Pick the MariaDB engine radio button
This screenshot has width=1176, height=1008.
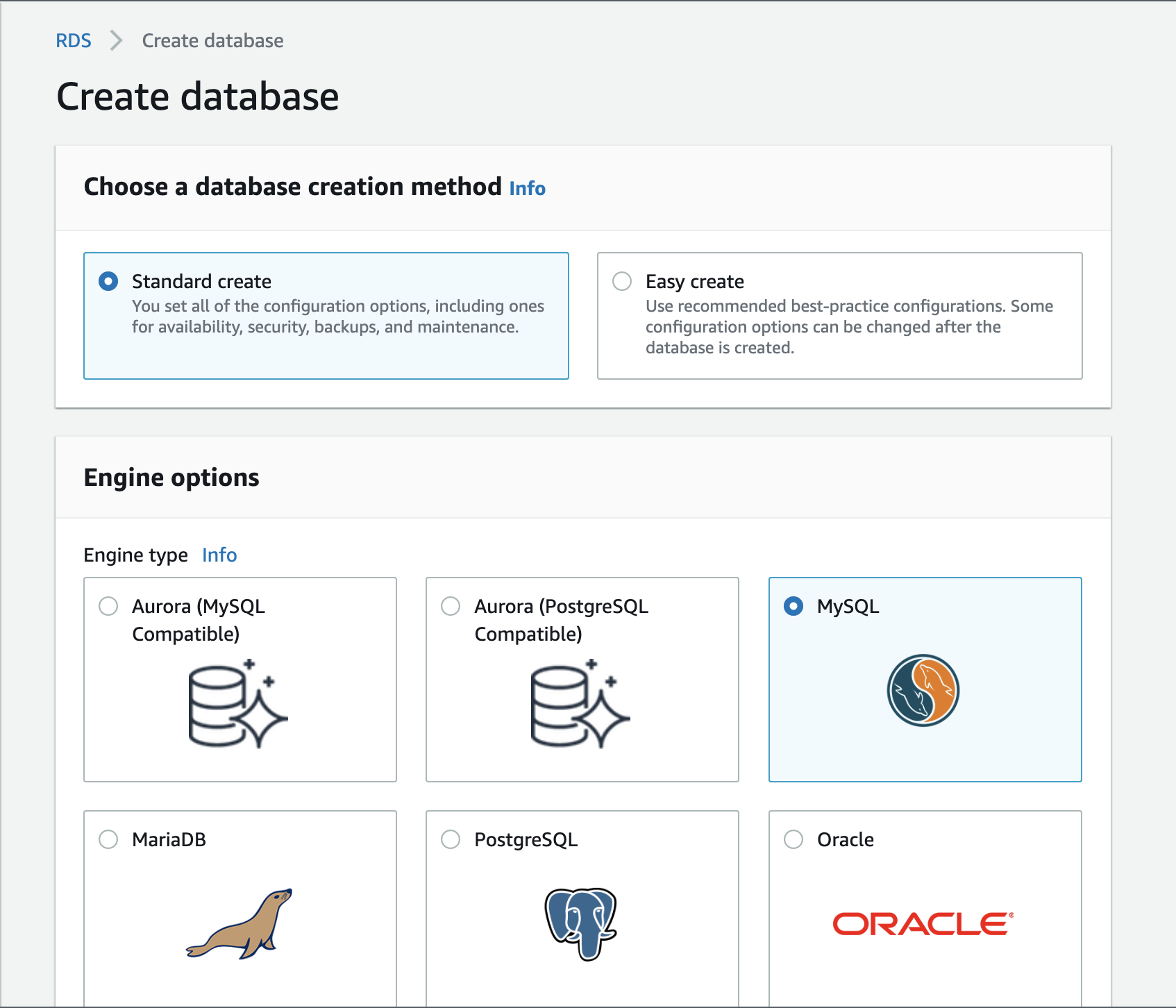pyautogui.click(x=108, y=839)
